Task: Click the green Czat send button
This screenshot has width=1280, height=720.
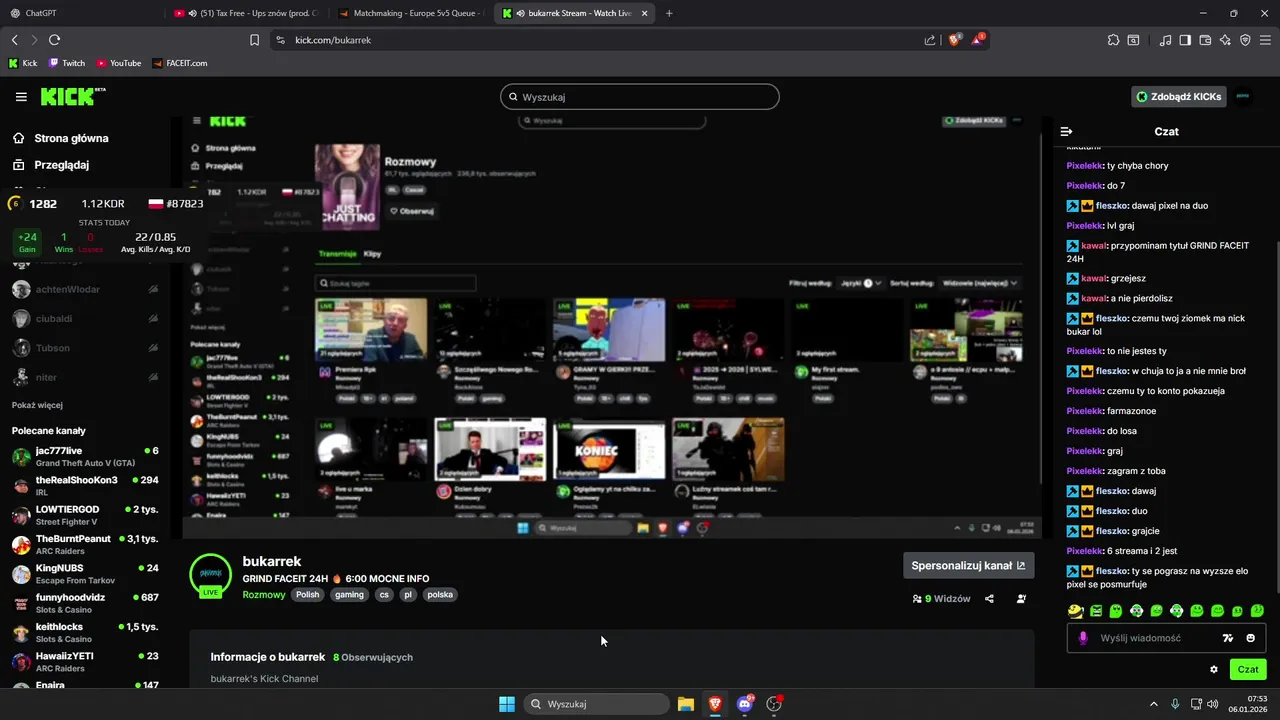Action: pos(1248,669)
